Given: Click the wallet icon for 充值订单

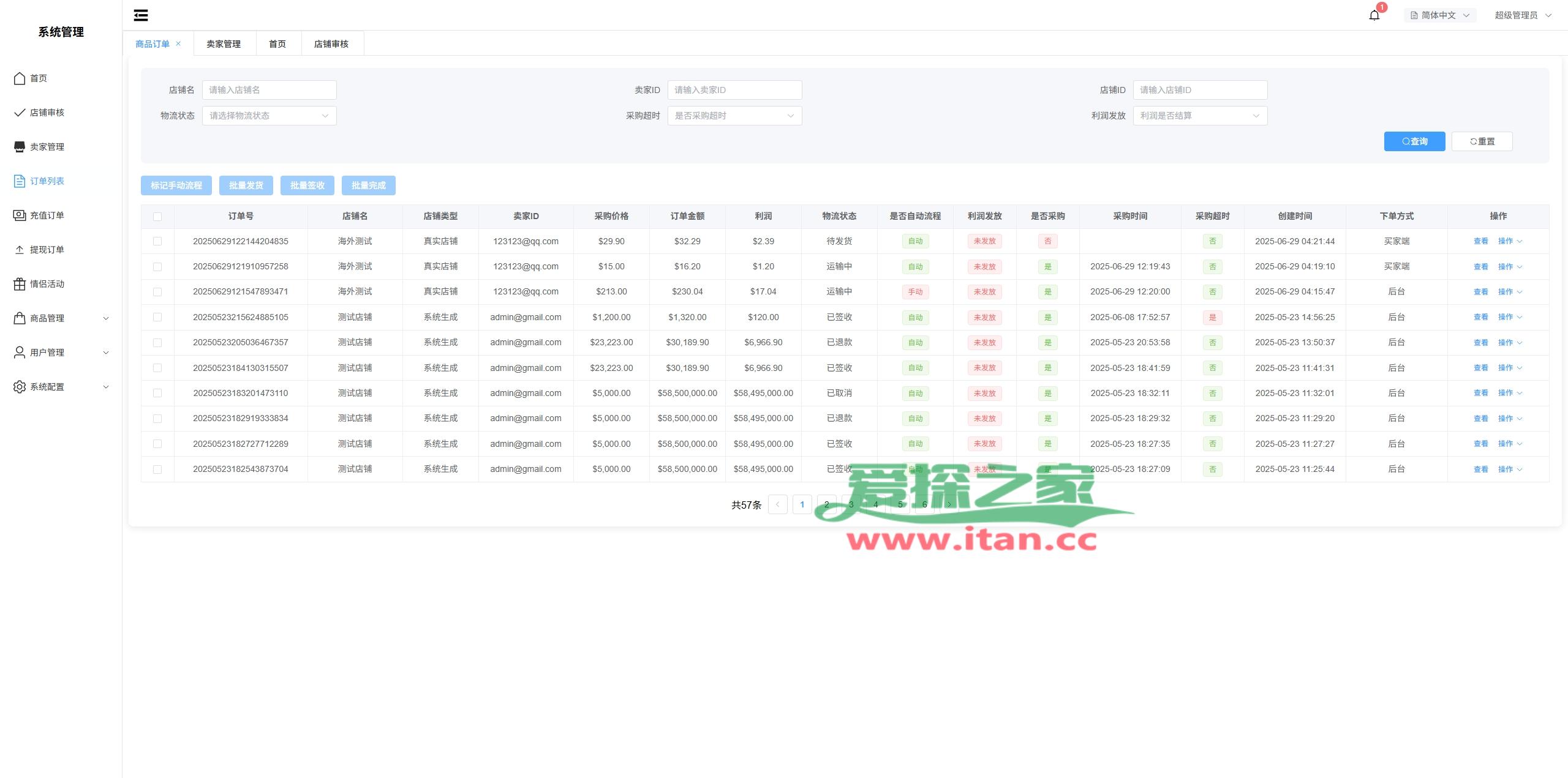Looking at the screenshot, I should (20, 215).
